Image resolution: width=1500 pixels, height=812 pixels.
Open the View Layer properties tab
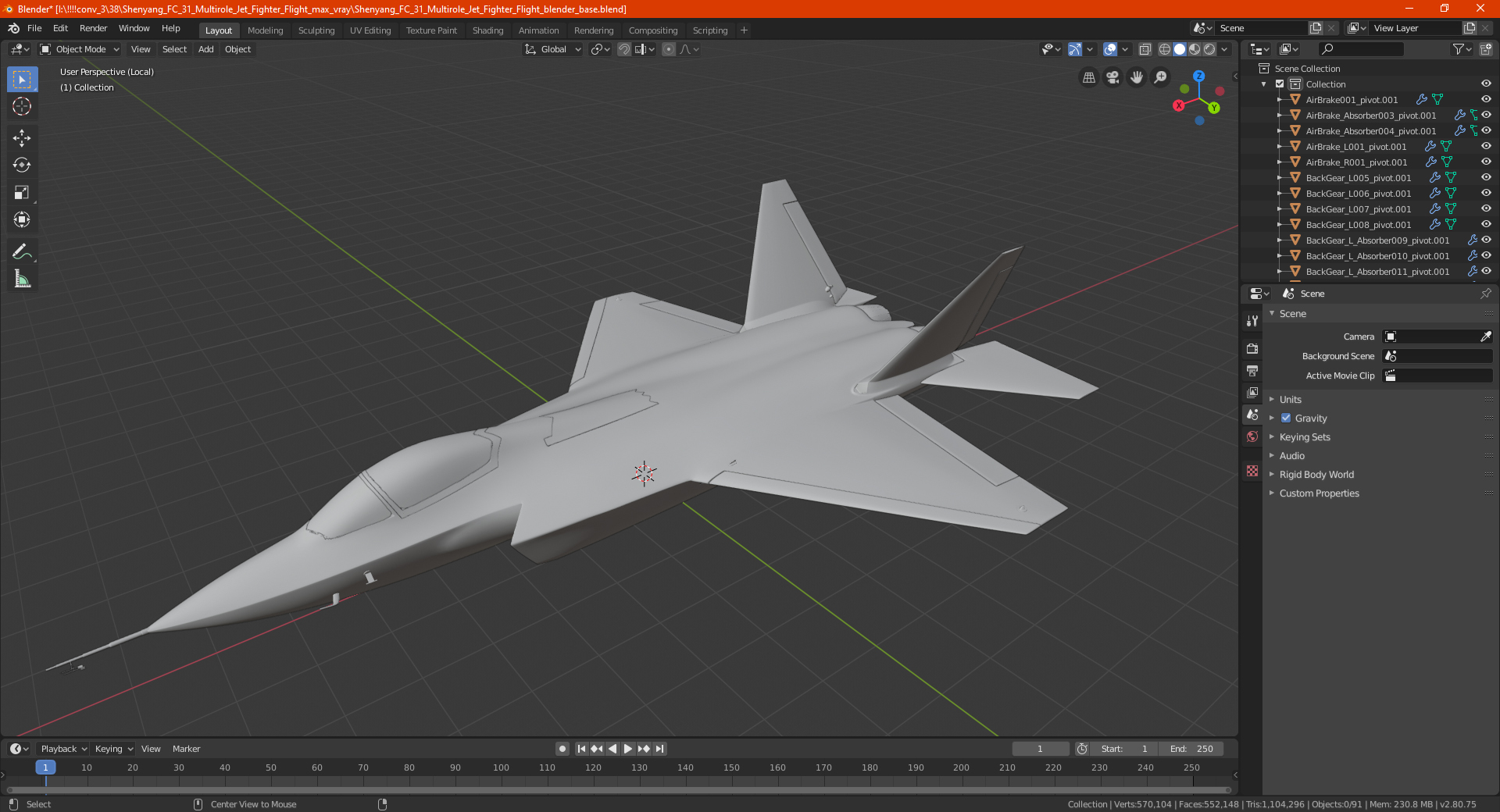[x=1252, y=392]
